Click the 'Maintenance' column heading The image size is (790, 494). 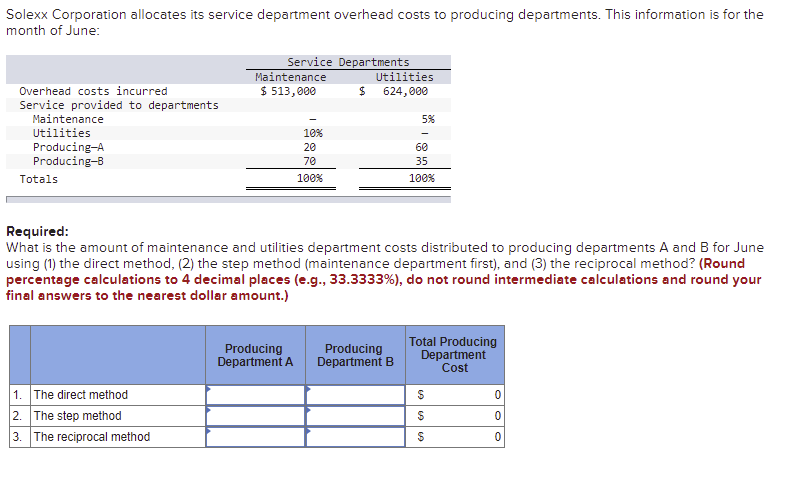point(291,77)
